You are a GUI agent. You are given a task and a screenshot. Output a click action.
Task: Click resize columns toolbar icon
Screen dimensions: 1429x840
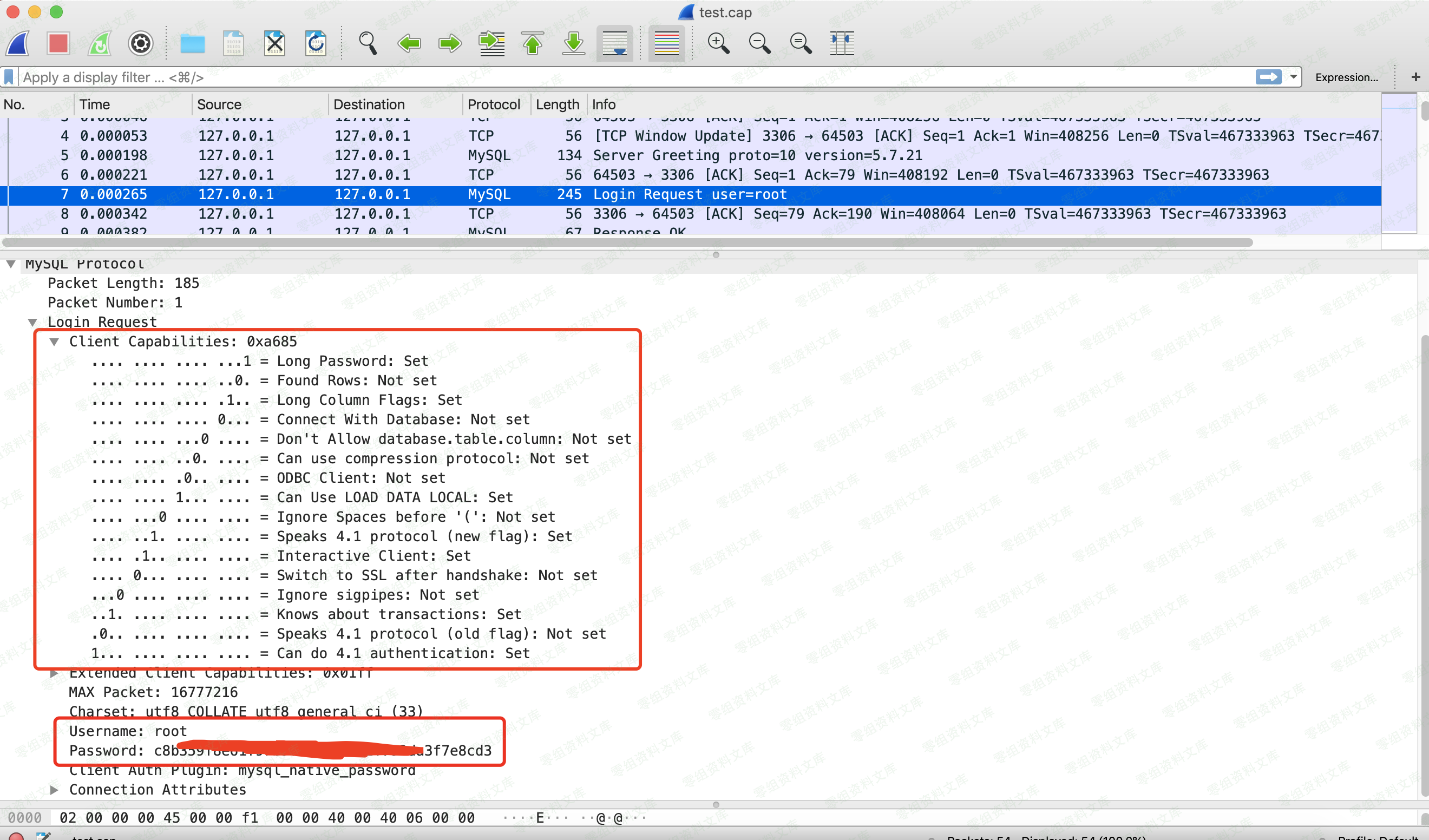tap(842, 44)
